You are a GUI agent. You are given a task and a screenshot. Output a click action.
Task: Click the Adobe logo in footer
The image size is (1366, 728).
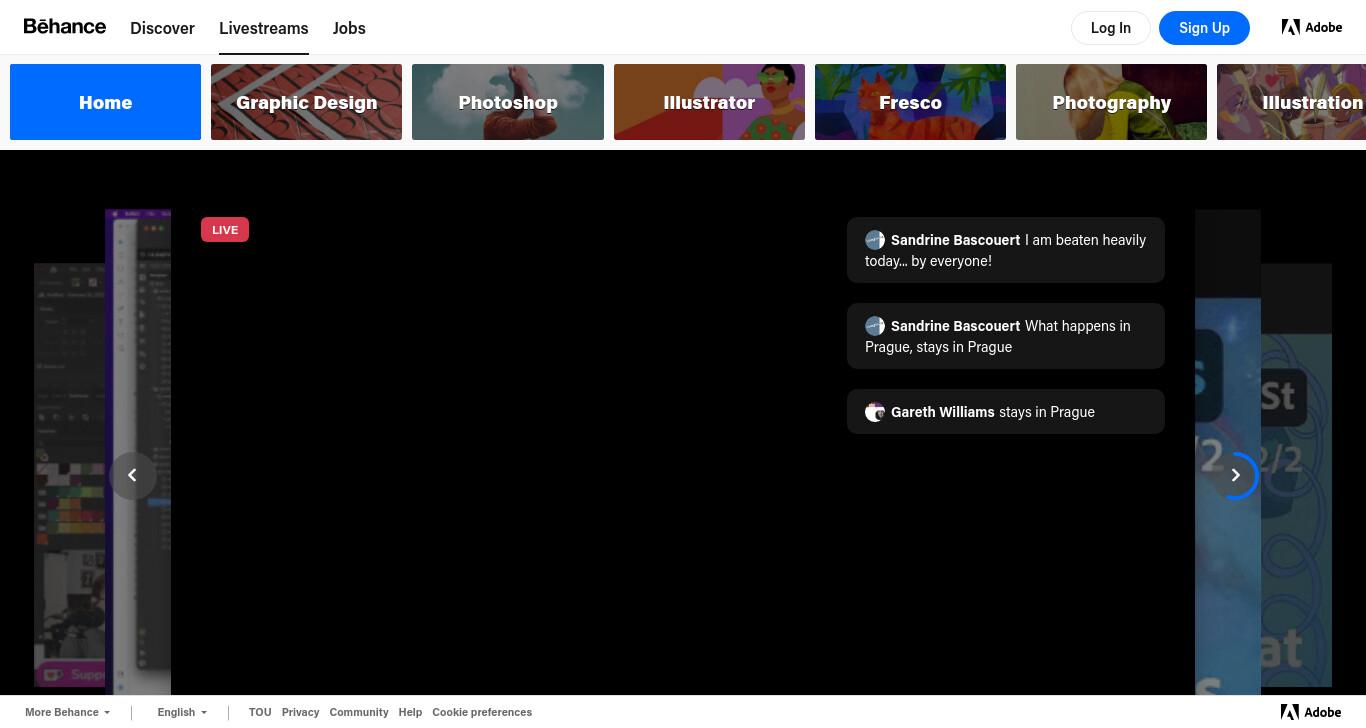tap(1311, 712)
